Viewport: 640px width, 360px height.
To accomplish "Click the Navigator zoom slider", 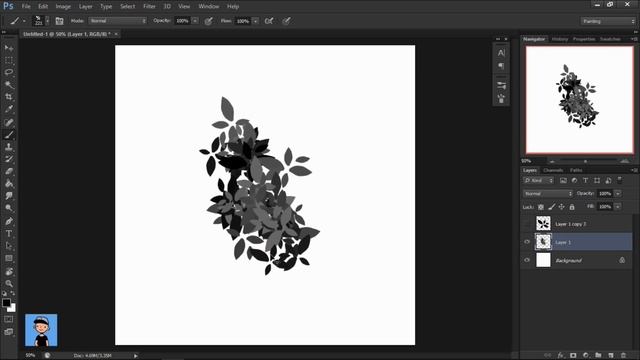I will tap(585, 161).
